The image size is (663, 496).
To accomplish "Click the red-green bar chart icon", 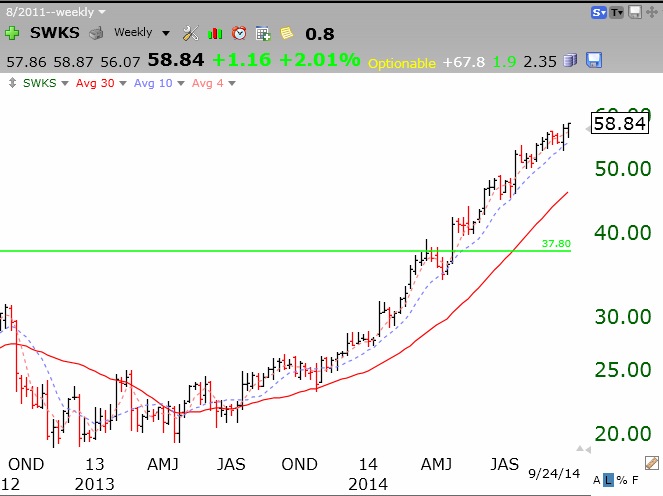I will point(215,33).
